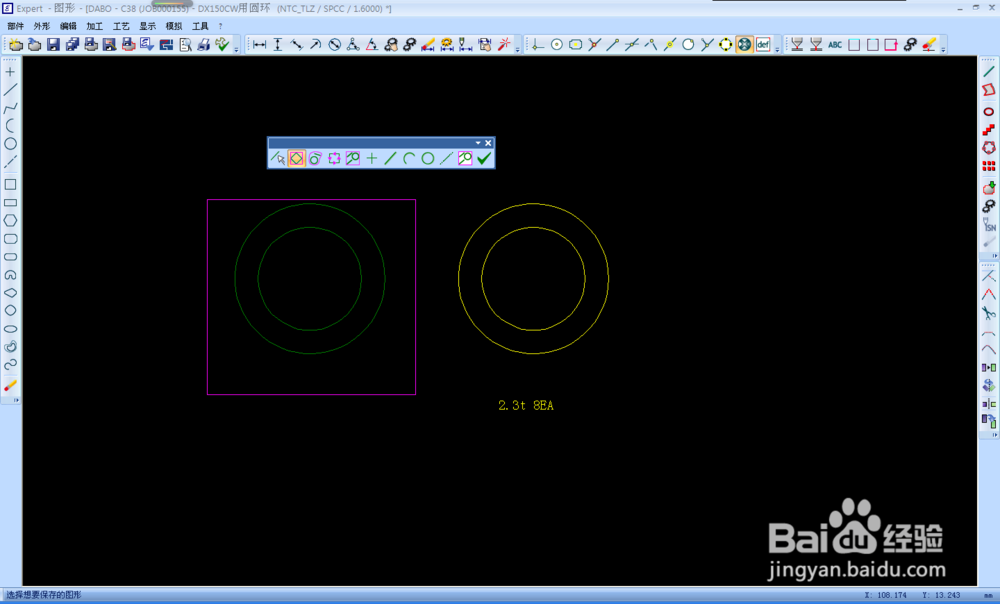1000x604 pixels.
Task: Expand the dimension toolbar overflow arrow
Action: click(x=517, y=48)
